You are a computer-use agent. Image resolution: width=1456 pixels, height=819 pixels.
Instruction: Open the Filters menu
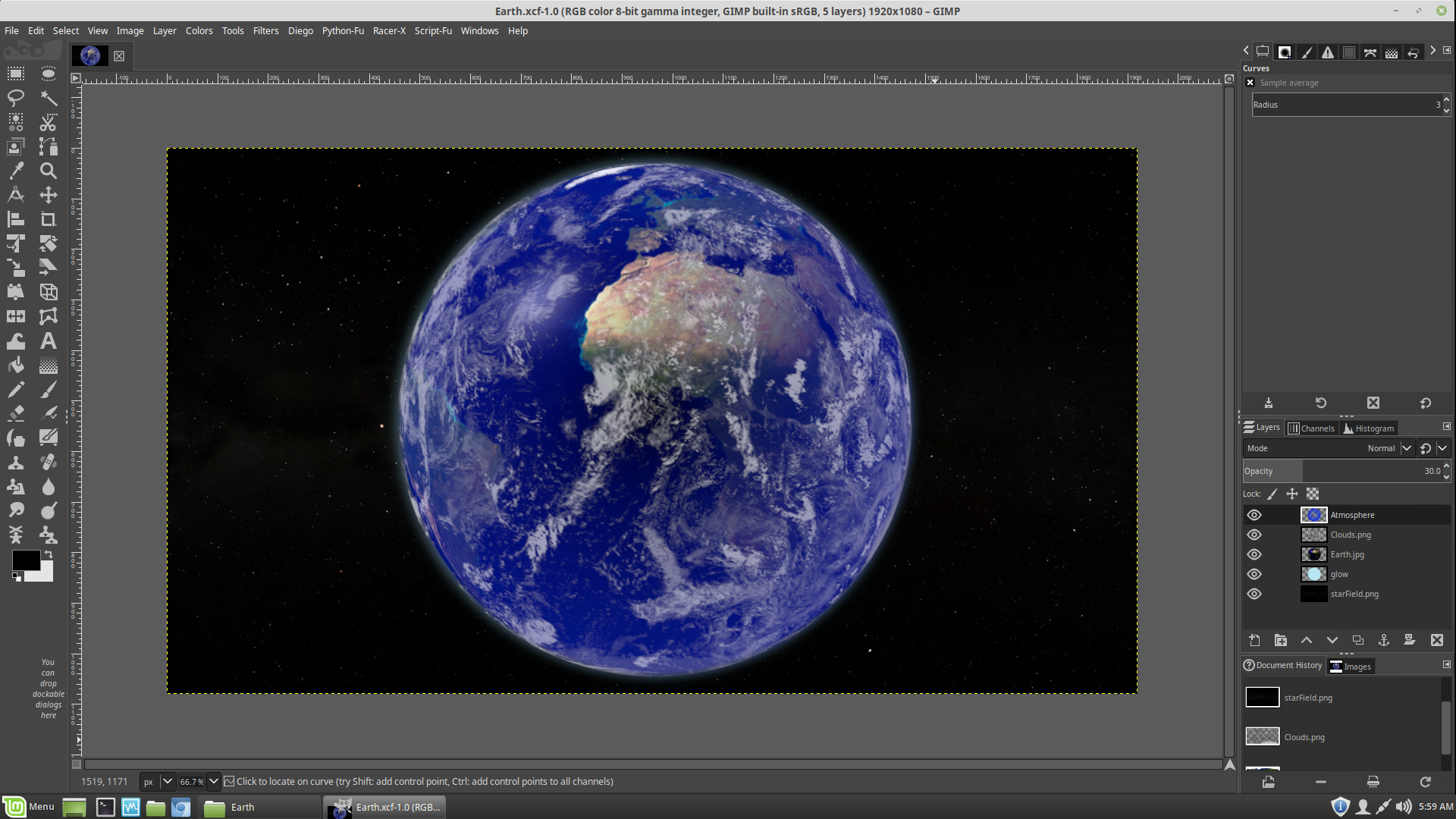[x=265, y=31]
